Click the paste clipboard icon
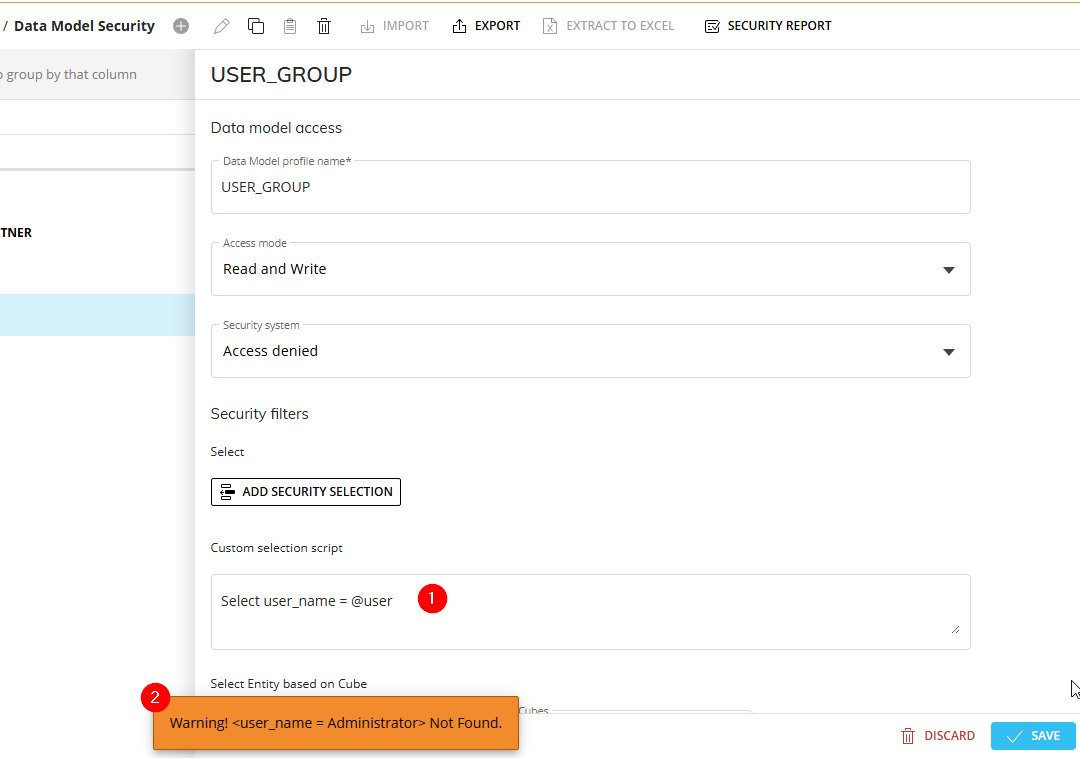This screenshot has width=1080, height=758. [x=290, y=26]
